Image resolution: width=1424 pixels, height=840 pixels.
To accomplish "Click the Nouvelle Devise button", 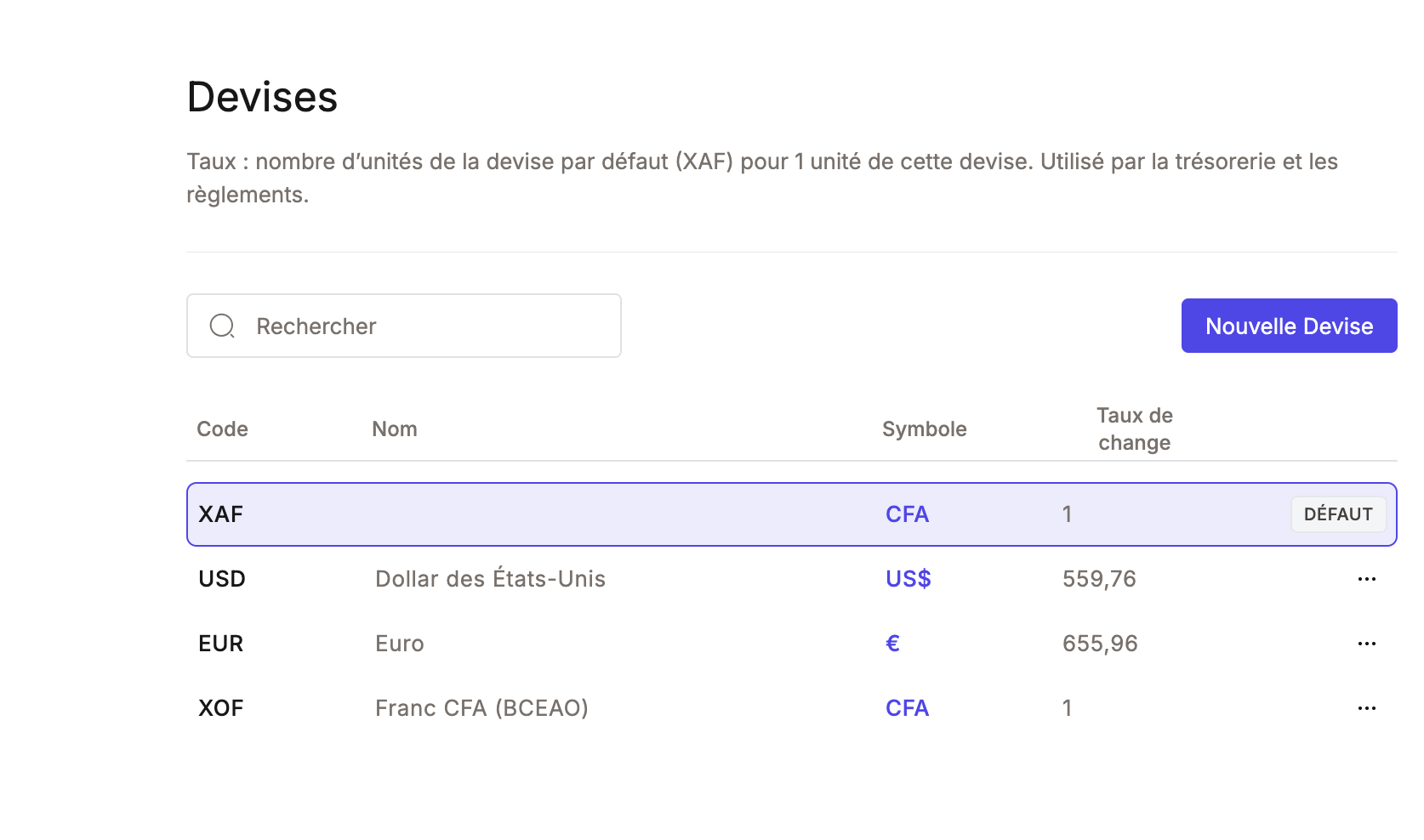I will 1288,326.
